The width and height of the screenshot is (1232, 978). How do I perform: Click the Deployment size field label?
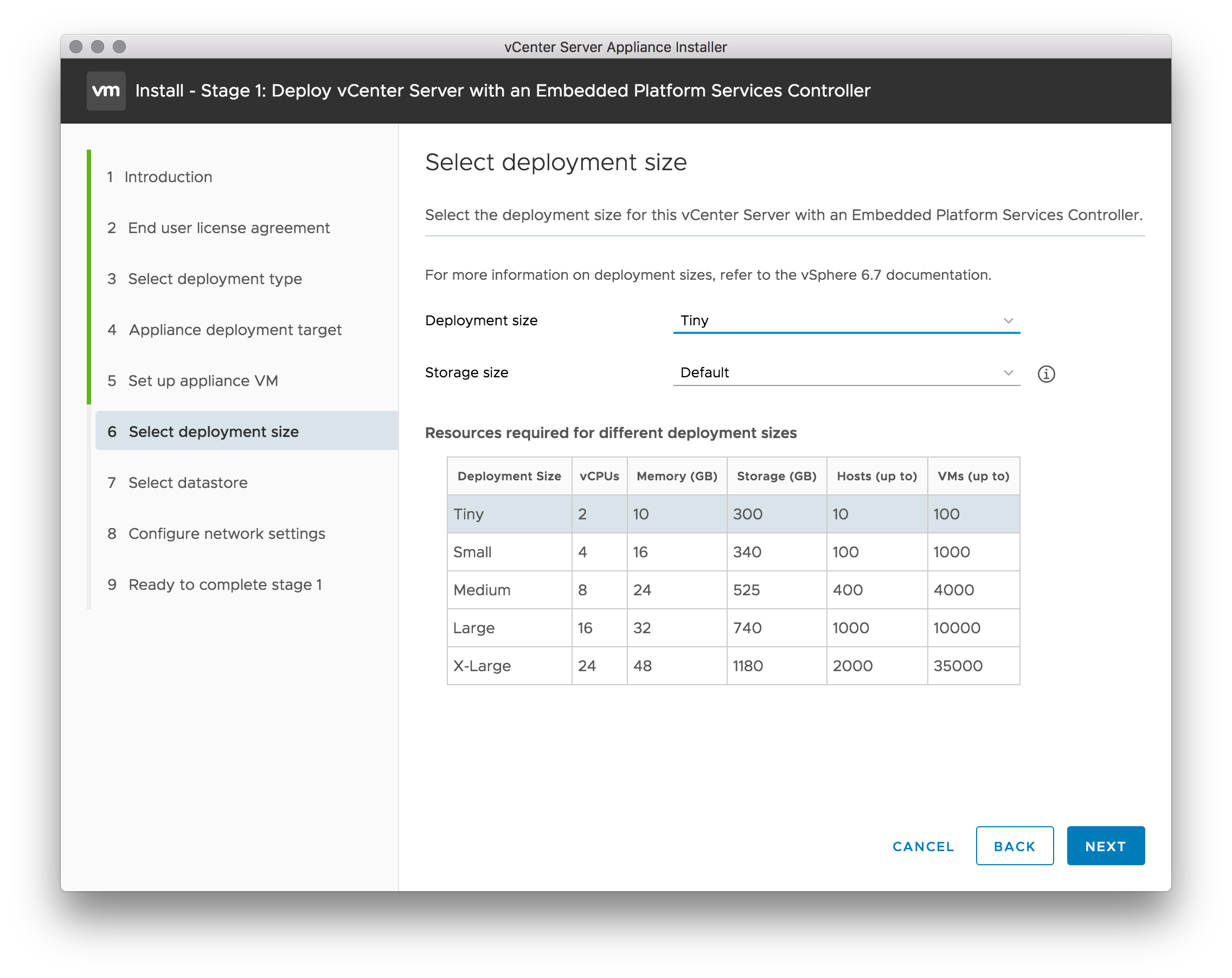click(481, 320)
